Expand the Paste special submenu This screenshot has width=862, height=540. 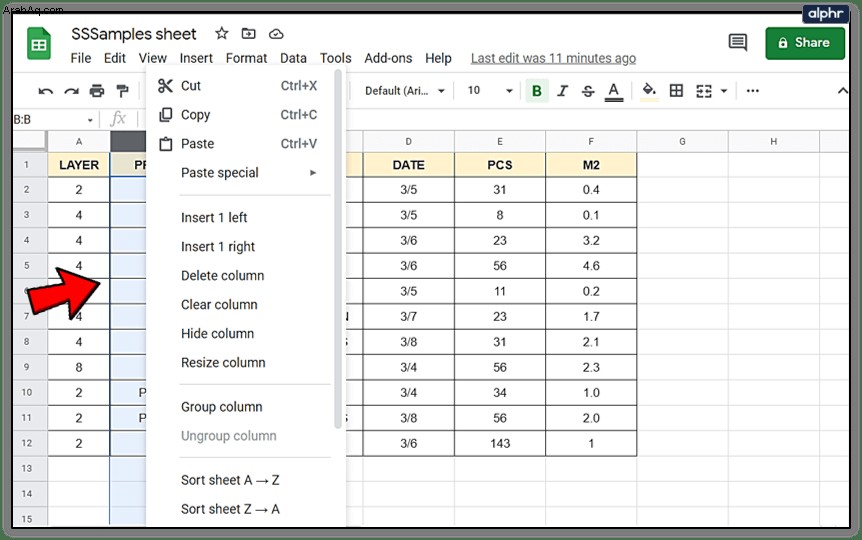click(249, 173)
